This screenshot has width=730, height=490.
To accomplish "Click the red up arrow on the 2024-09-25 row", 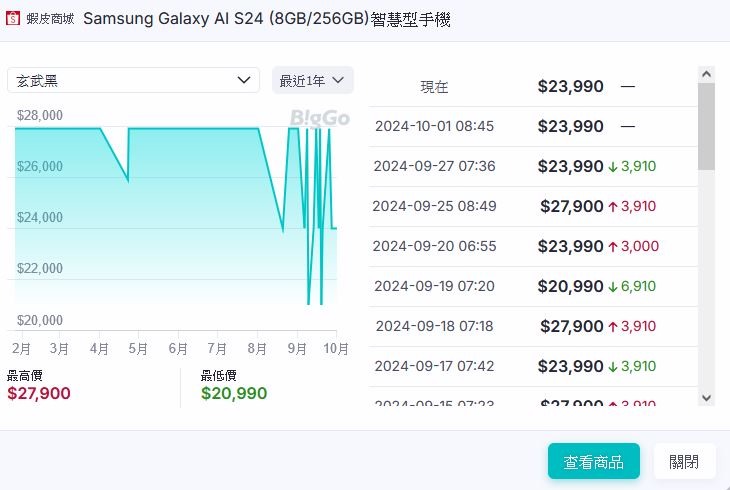I will click(613, 206).
